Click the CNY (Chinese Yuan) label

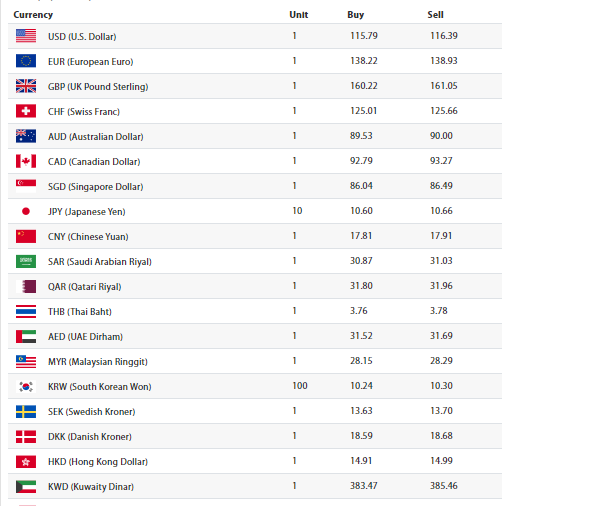tap(87, 236)
